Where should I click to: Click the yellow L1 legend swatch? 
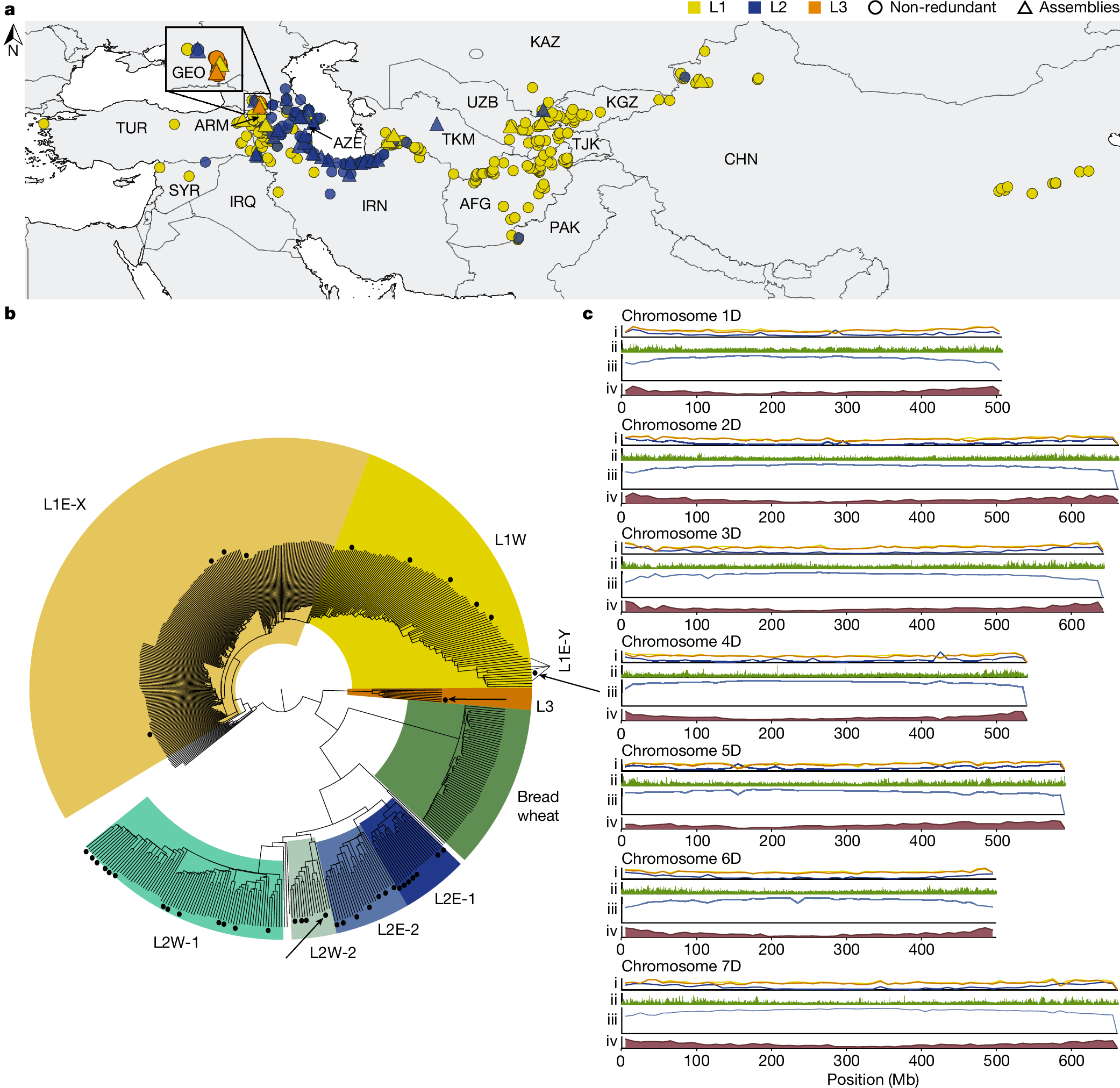(x=694, y=8)
